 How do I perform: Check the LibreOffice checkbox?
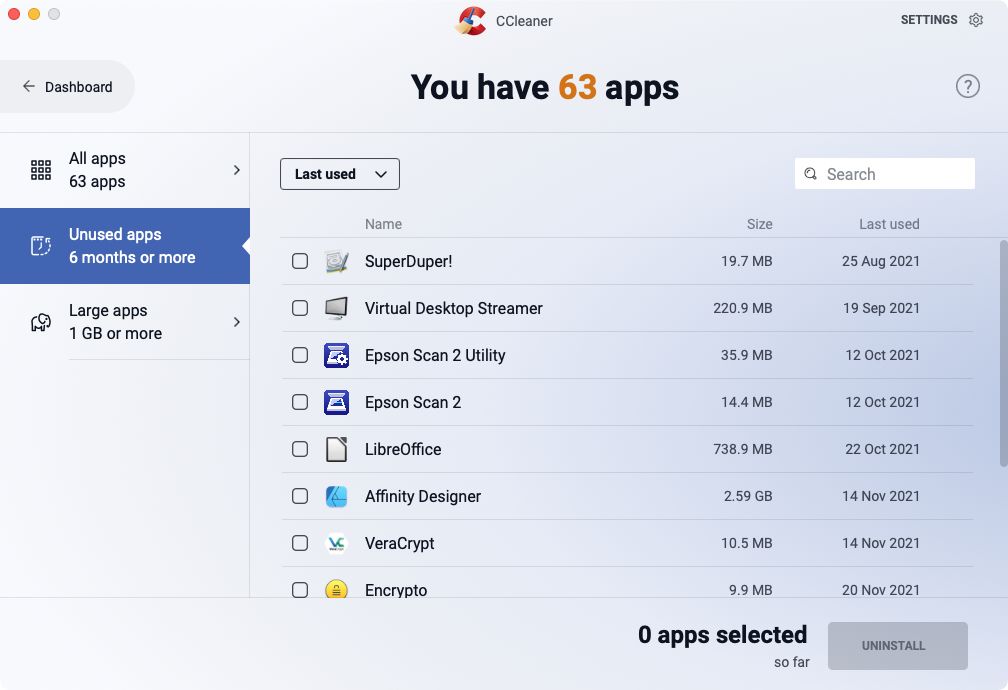[x=300, y=449]
